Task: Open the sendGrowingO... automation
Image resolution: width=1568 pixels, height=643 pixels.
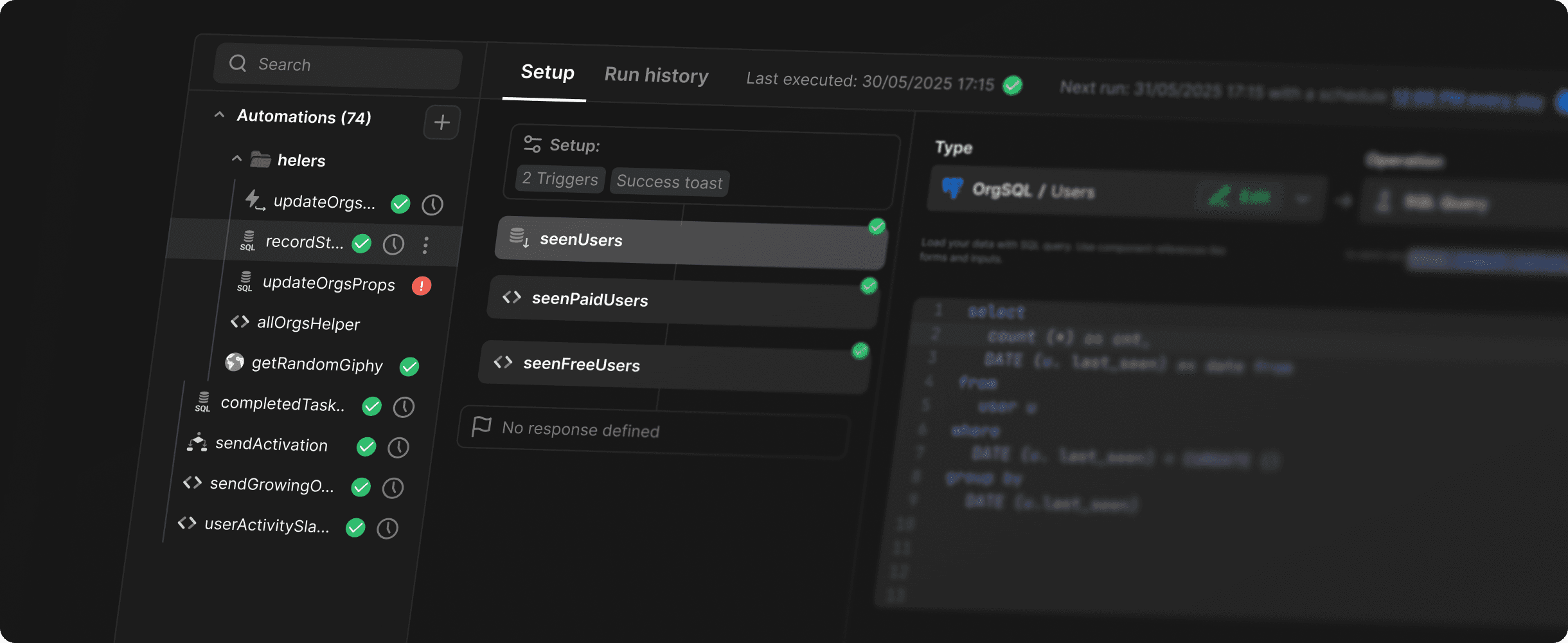Action: pyautogui.click(x=272, y=485)
